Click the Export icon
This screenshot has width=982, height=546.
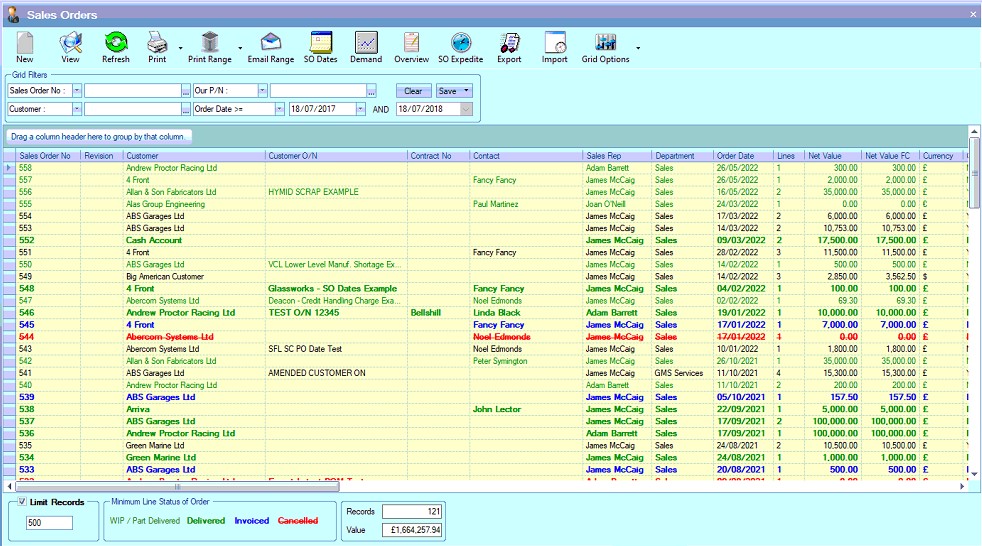pos(509,43)
